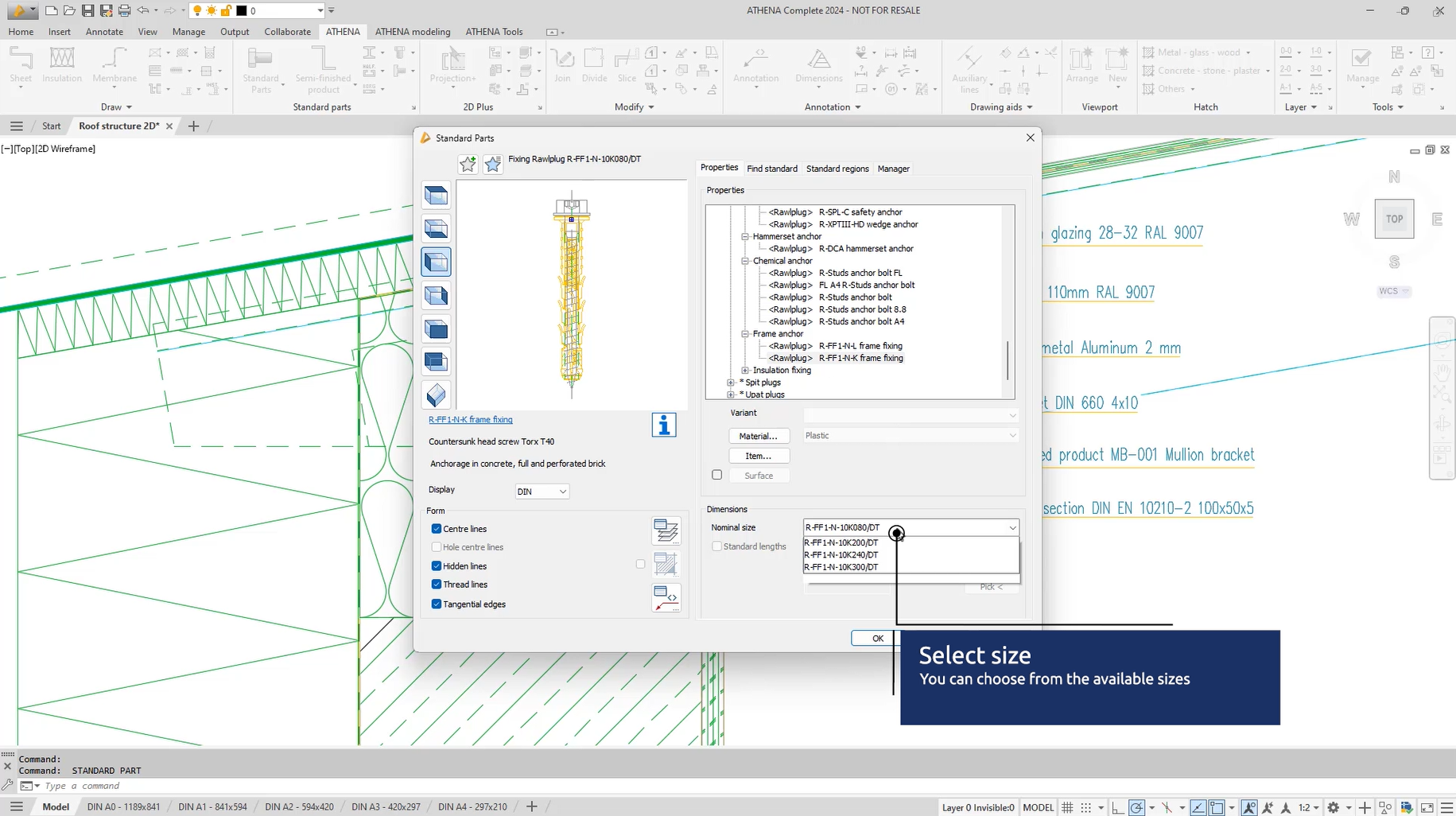
Task: Select the Insulation tool
Action: [62, 64]
